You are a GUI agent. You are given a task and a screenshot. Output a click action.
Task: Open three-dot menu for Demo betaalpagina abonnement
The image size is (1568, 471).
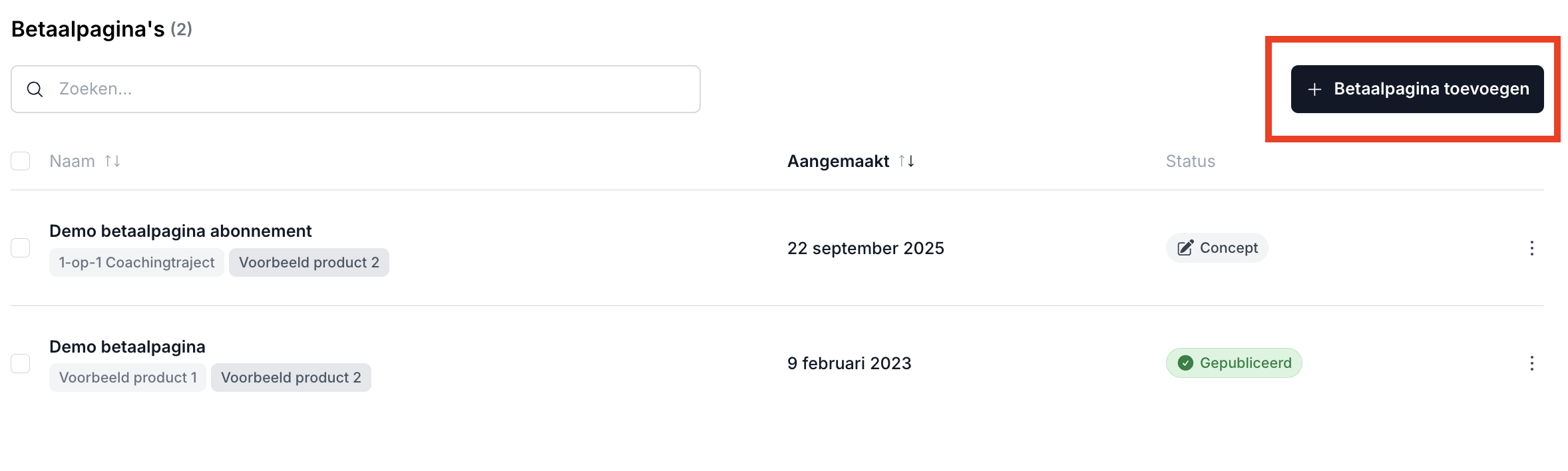point(1531,248)
